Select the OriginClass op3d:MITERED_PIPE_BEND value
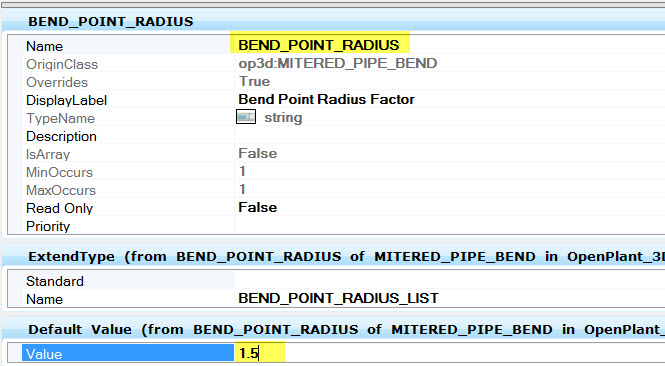Screen dimensions: 665x366 tap(338, 63)
